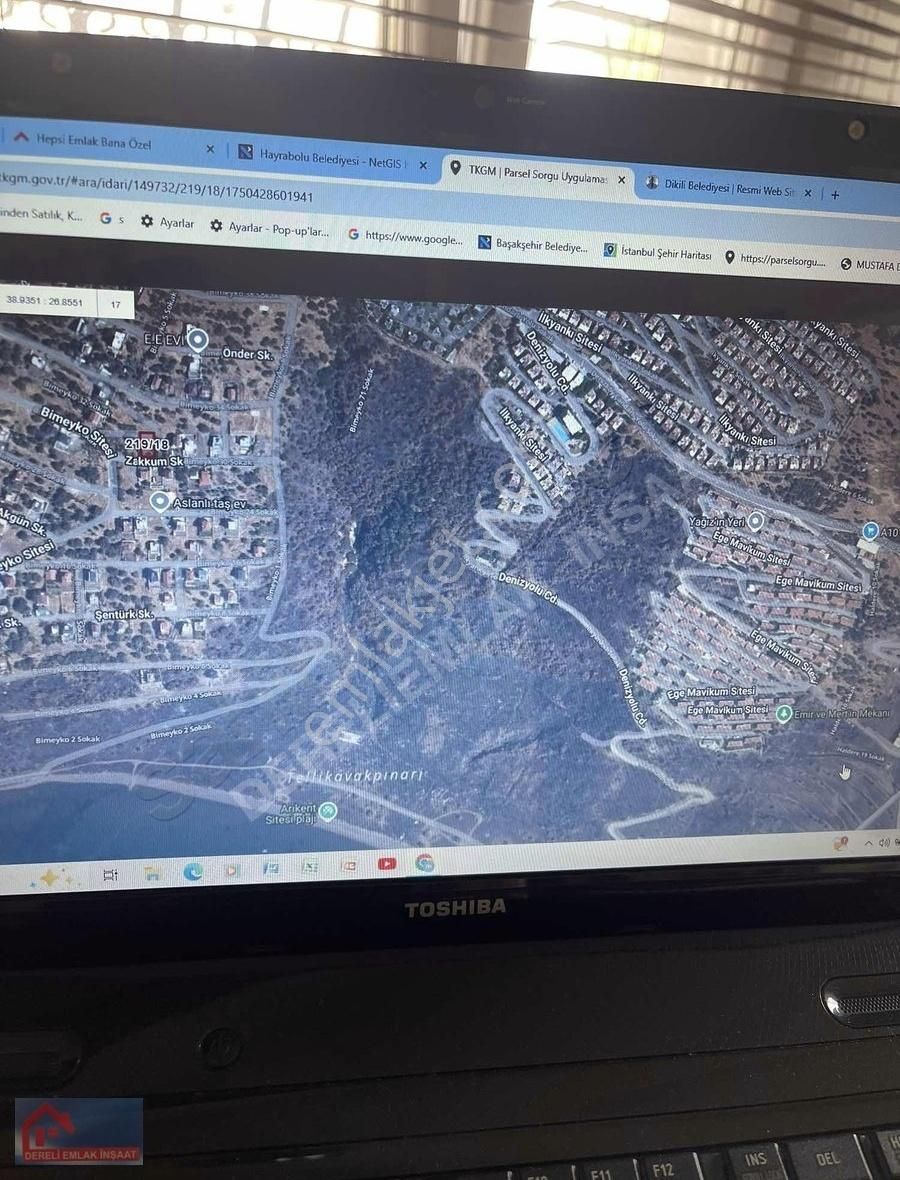900x1180 pixels.
Task: Open a new browser tab with plus button
Action: pos(835,195)
